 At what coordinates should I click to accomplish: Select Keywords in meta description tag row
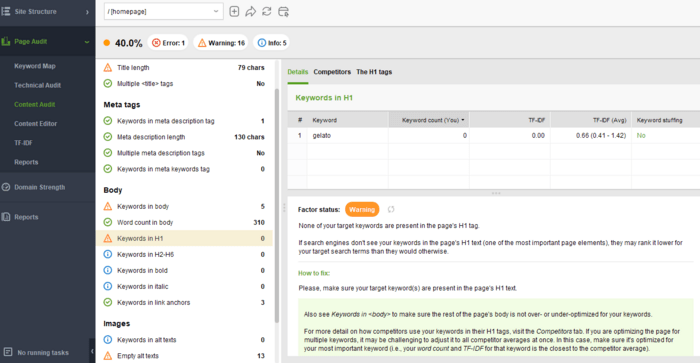click(184, 121)
